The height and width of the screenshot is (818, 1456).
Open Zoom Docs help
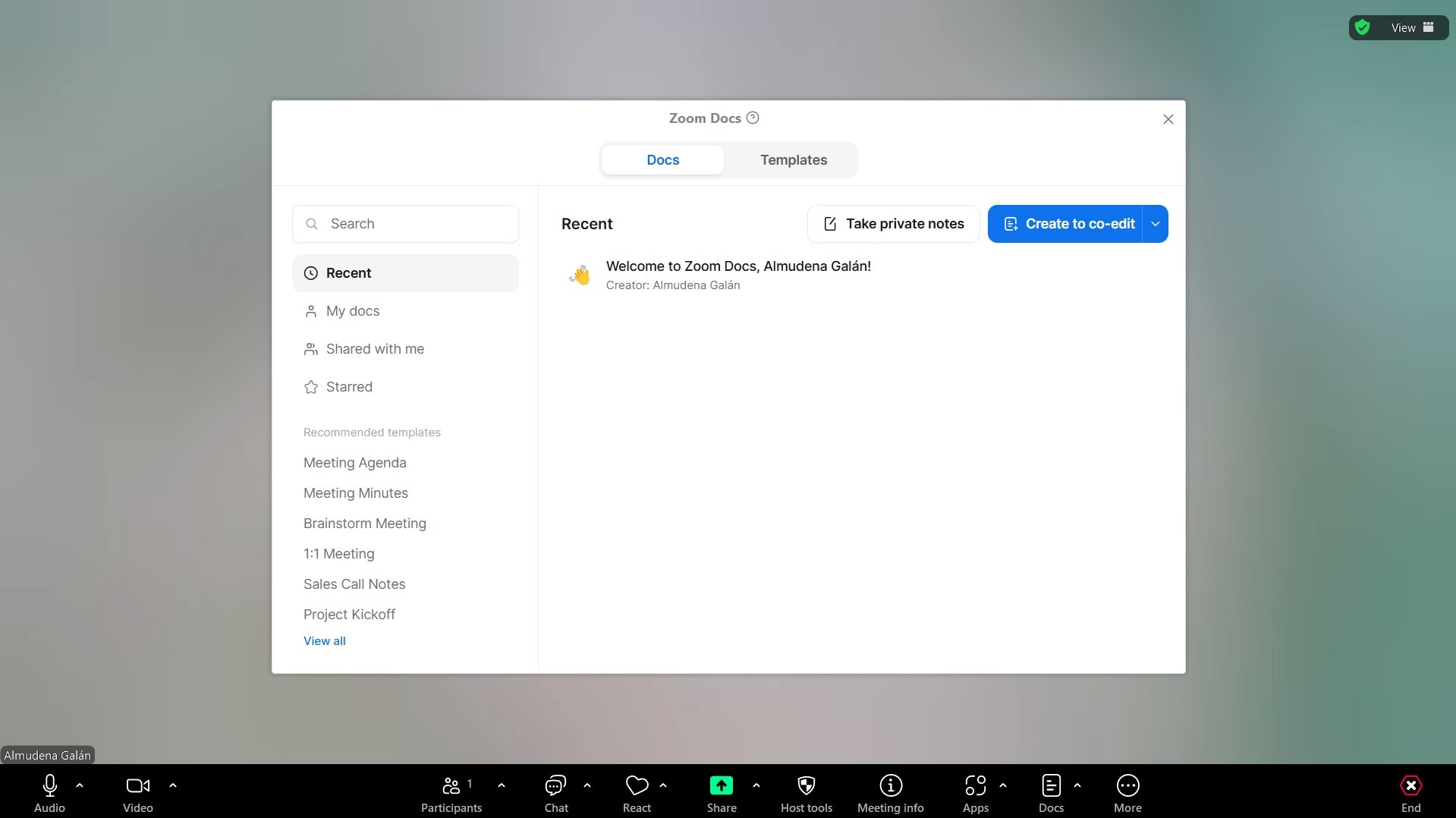tap(752, 118)
